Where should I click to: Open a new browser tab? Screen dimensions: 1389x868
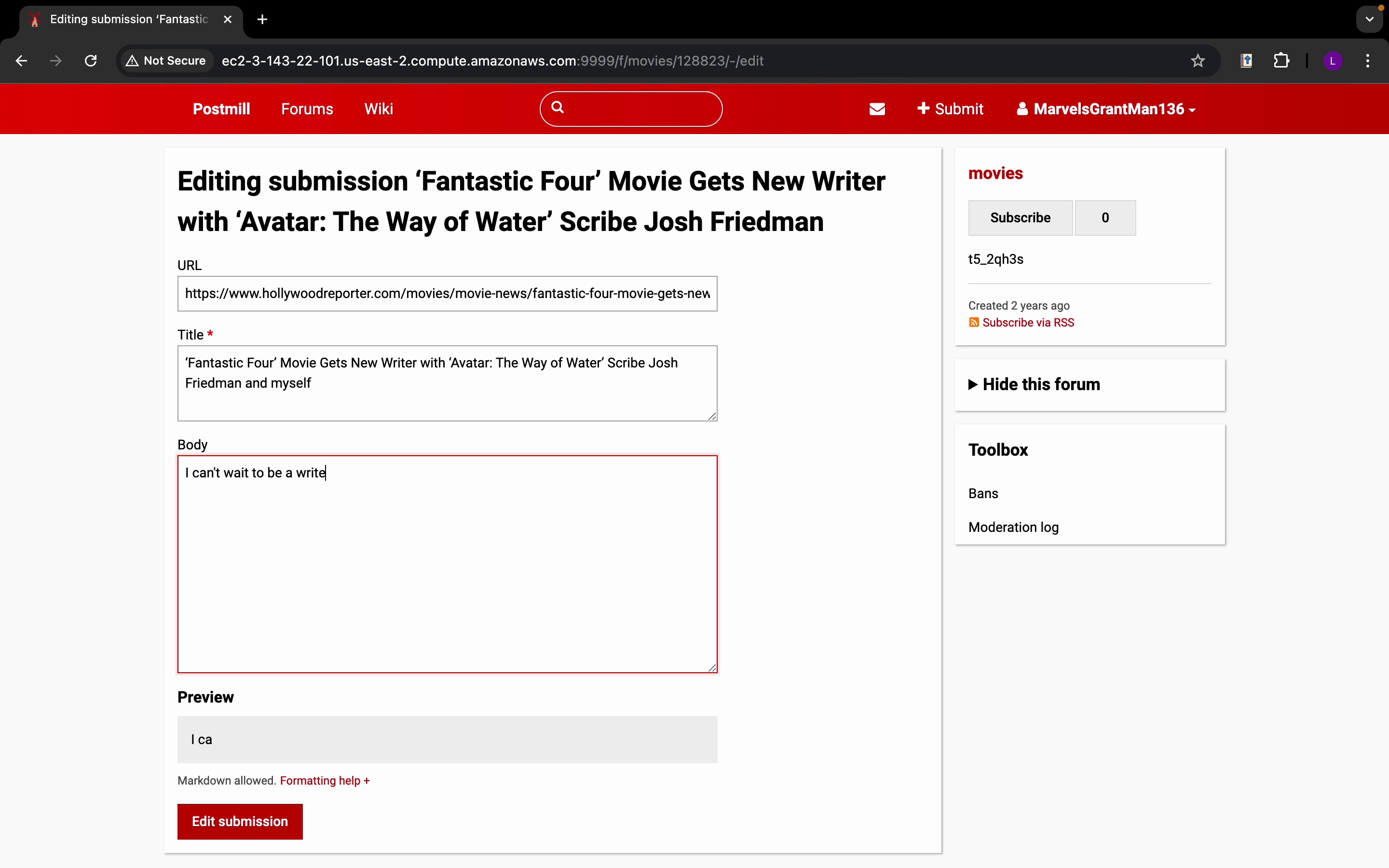click(x=262, y=19)
